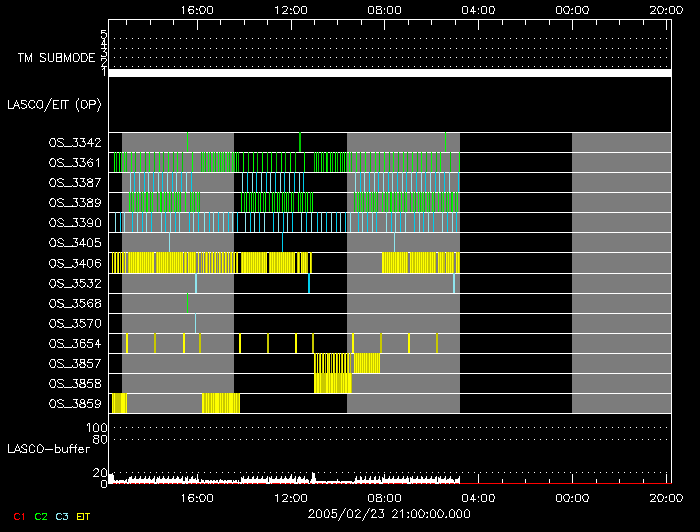Click the green OS_3342 marker near 12:00
The image size is (700, 532).
300,142
